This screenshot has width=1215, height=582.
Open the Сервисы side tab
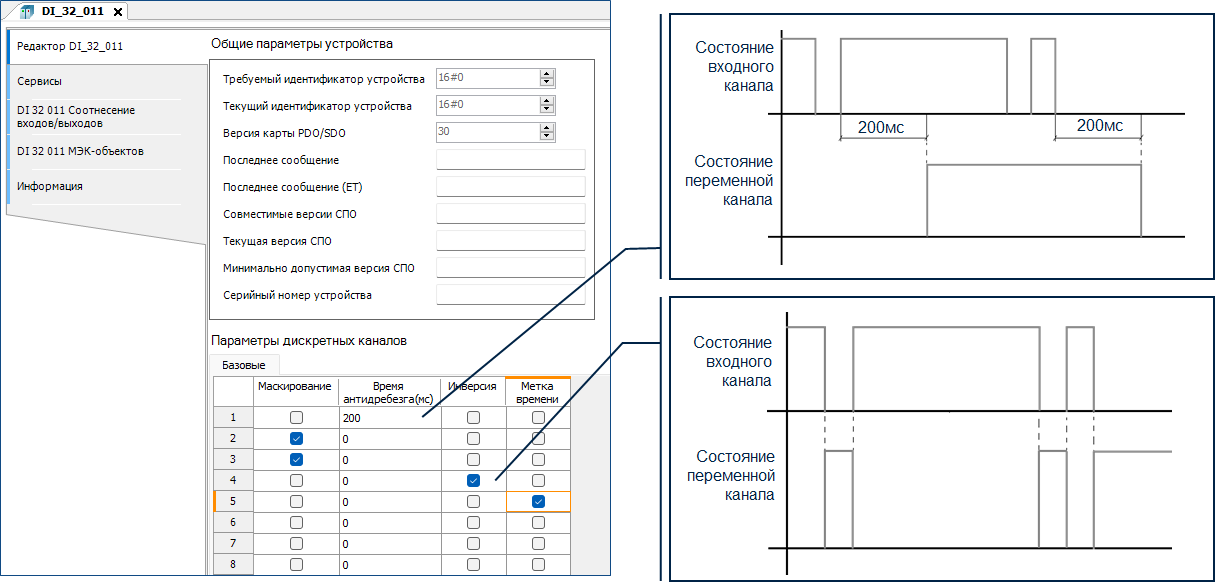40,81
